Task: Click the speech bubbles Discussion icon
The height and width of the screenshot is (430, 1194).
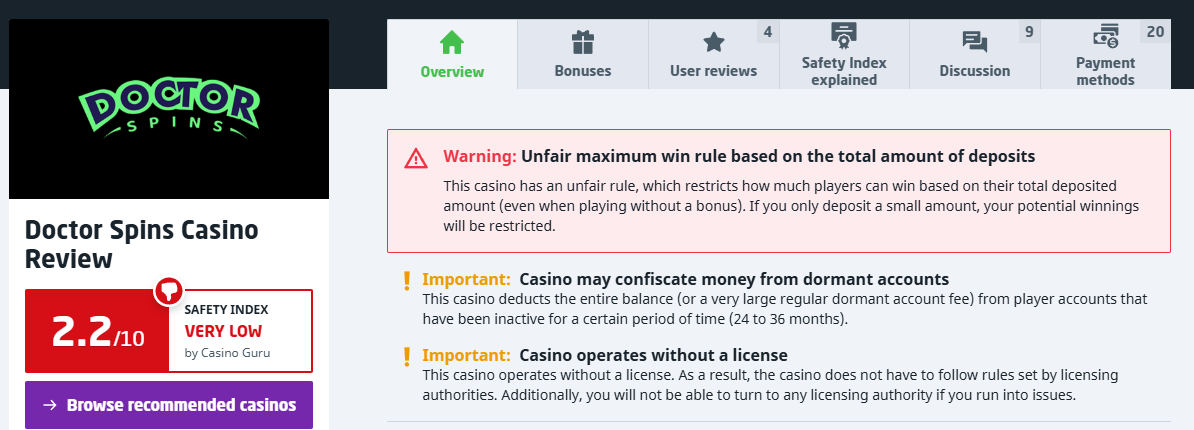Action: [975, 43]
